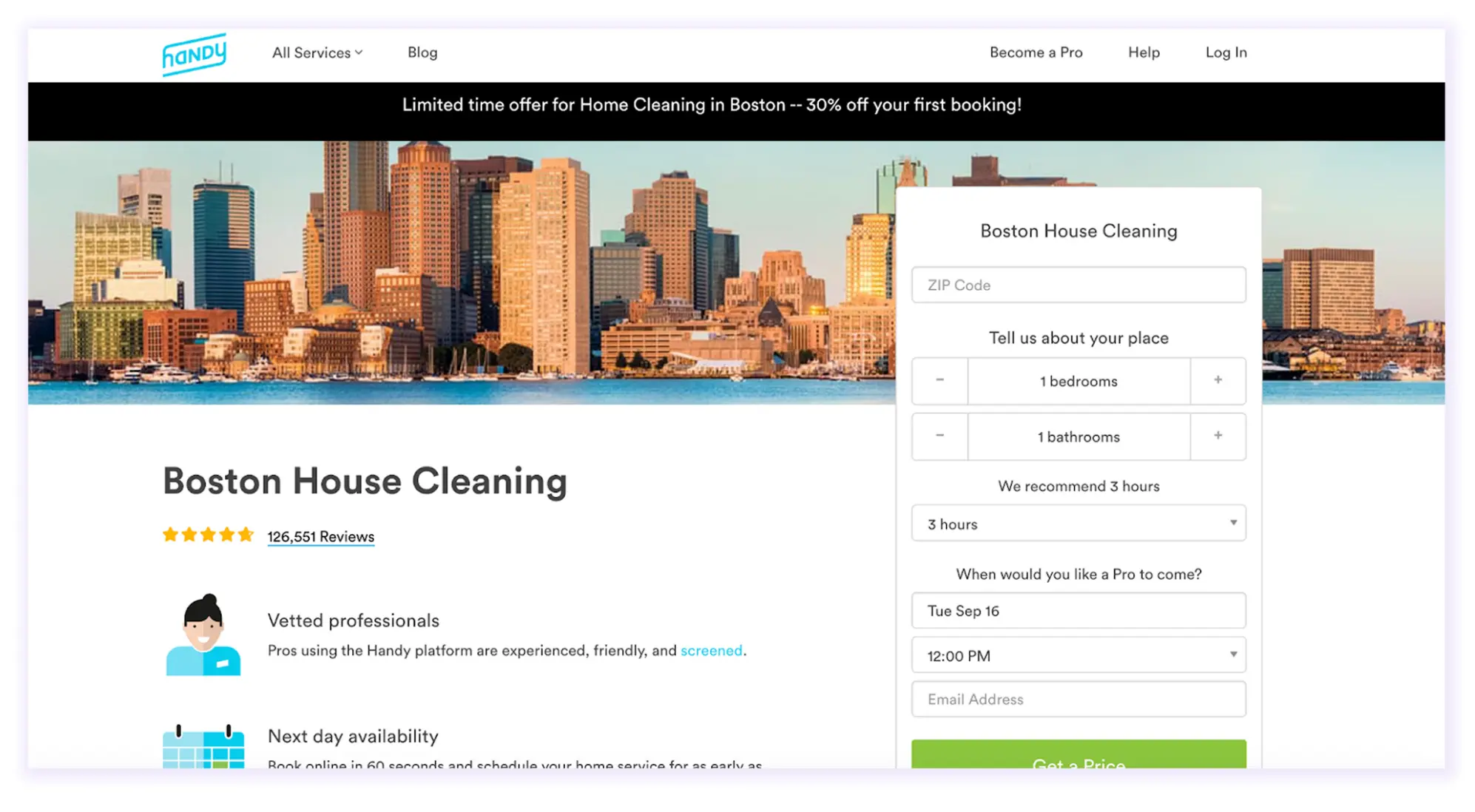Decrease the bedrooms count with minus
The width and height of the screenshot is (1475, 812).
(x=939, y=381)
